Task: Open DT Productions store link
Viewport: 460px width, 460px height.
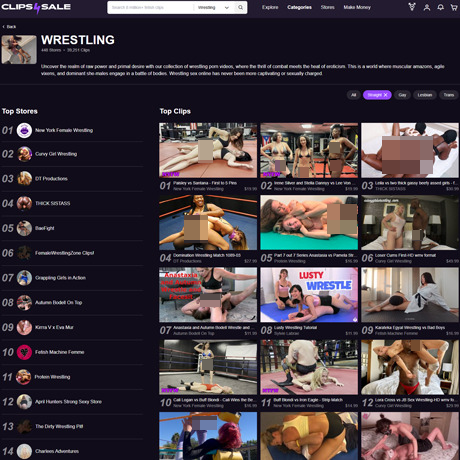Action: tap(51, 179)
